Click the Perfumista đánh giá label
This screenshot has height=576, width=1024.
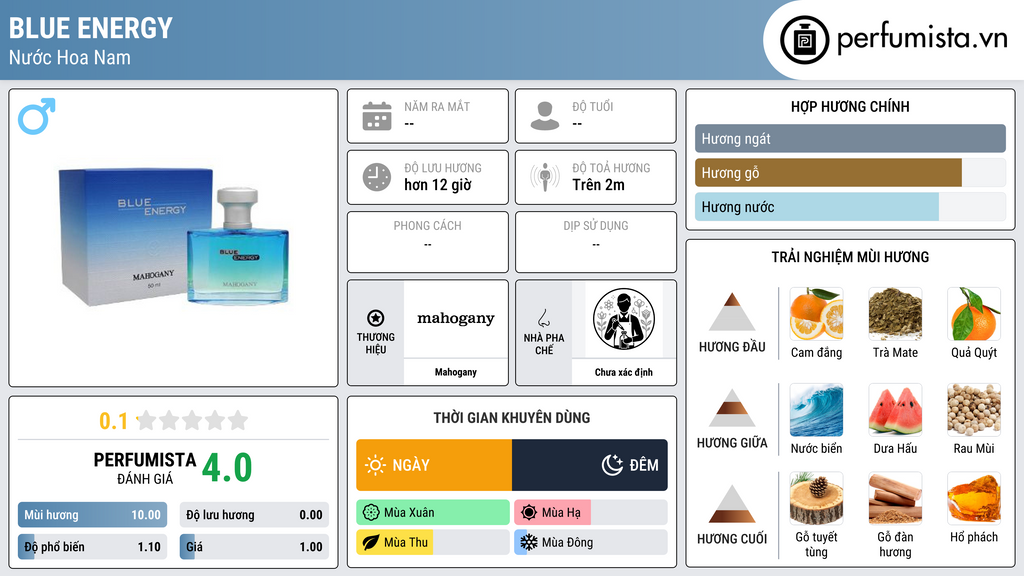pyautogui.click(x=145, y=469)
